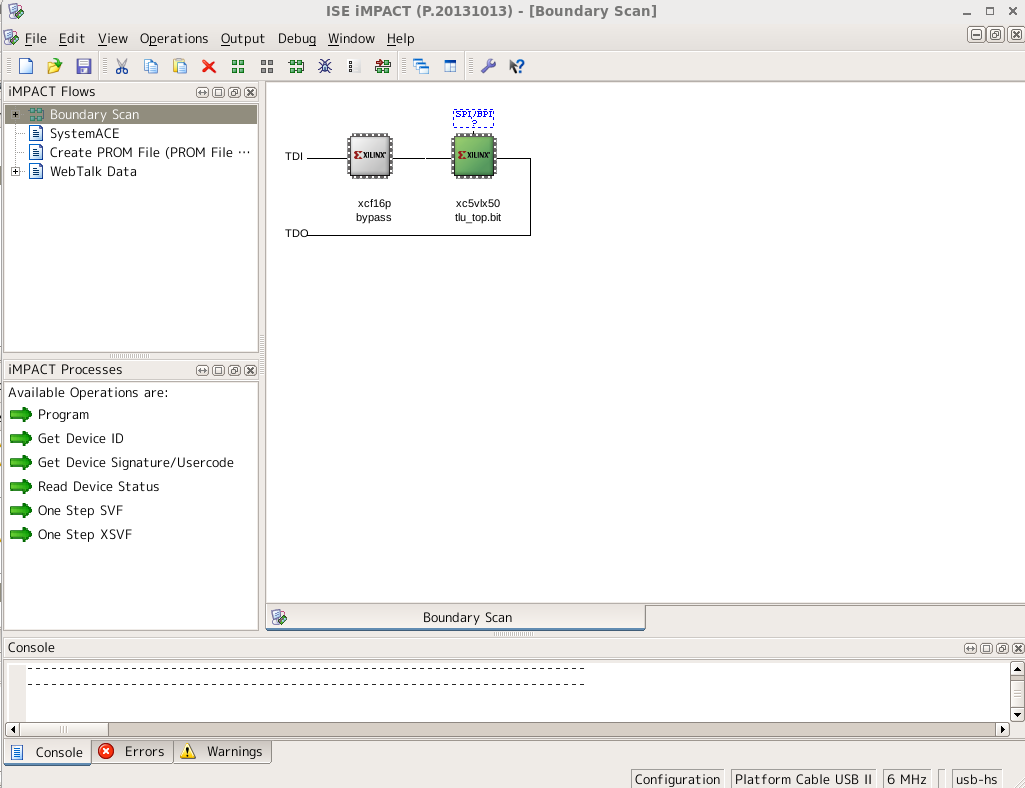Click the red X Delete icon

click(209, 66)
